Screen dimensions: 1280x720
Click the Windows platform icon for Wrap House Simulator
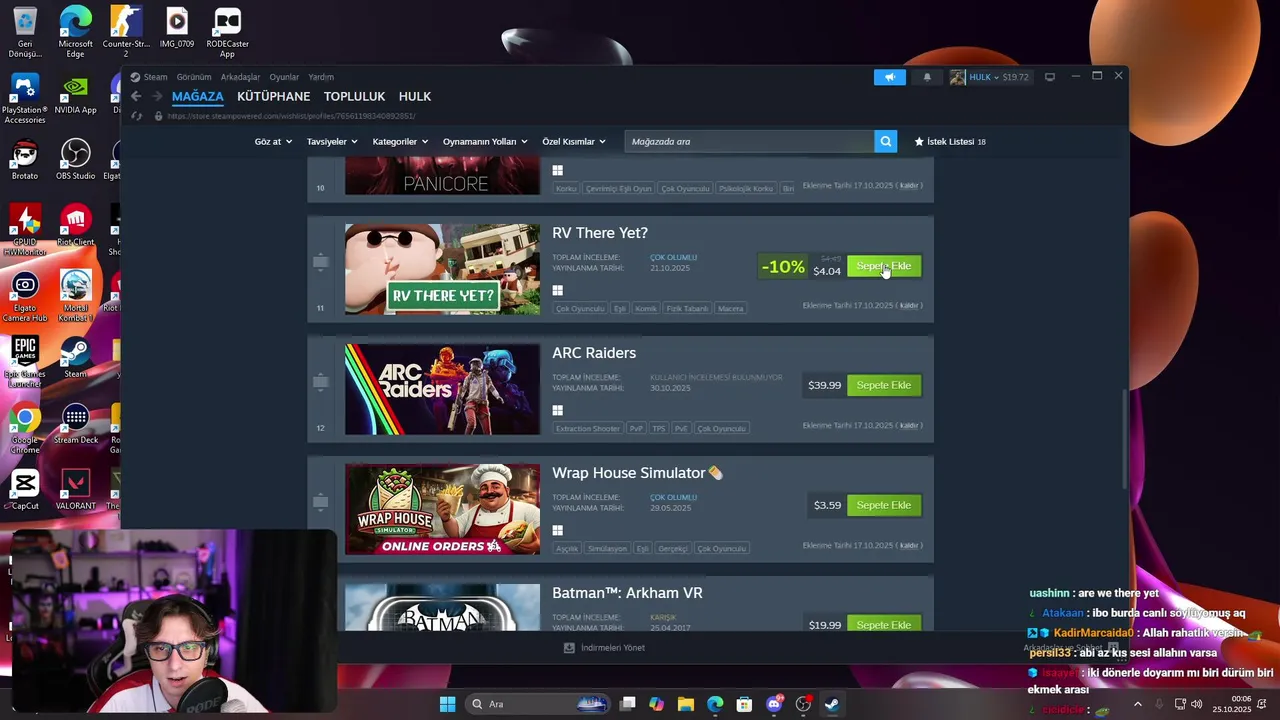point(558,530)
